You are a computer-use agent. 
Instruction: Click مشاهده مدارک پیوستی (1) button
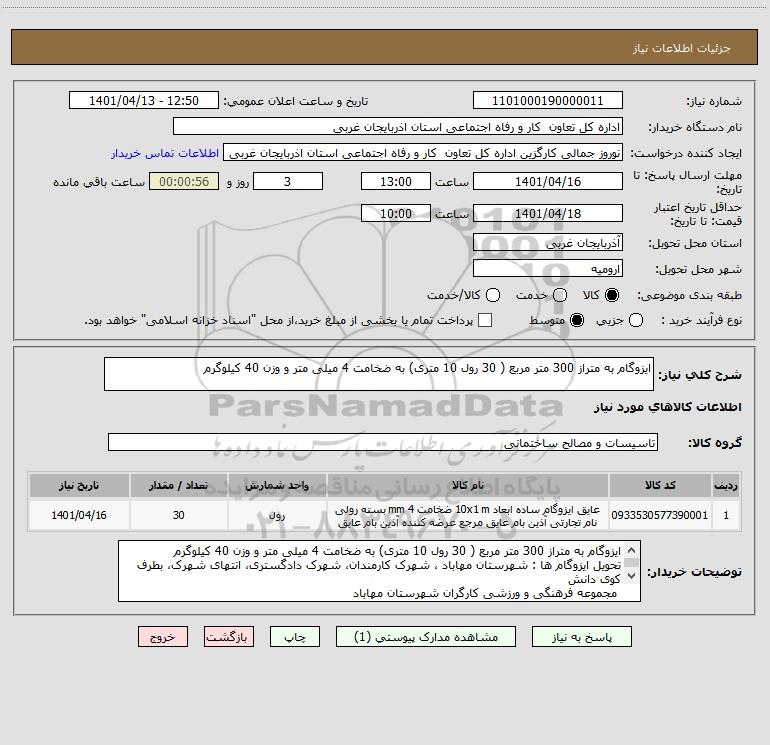click(426, 637)
